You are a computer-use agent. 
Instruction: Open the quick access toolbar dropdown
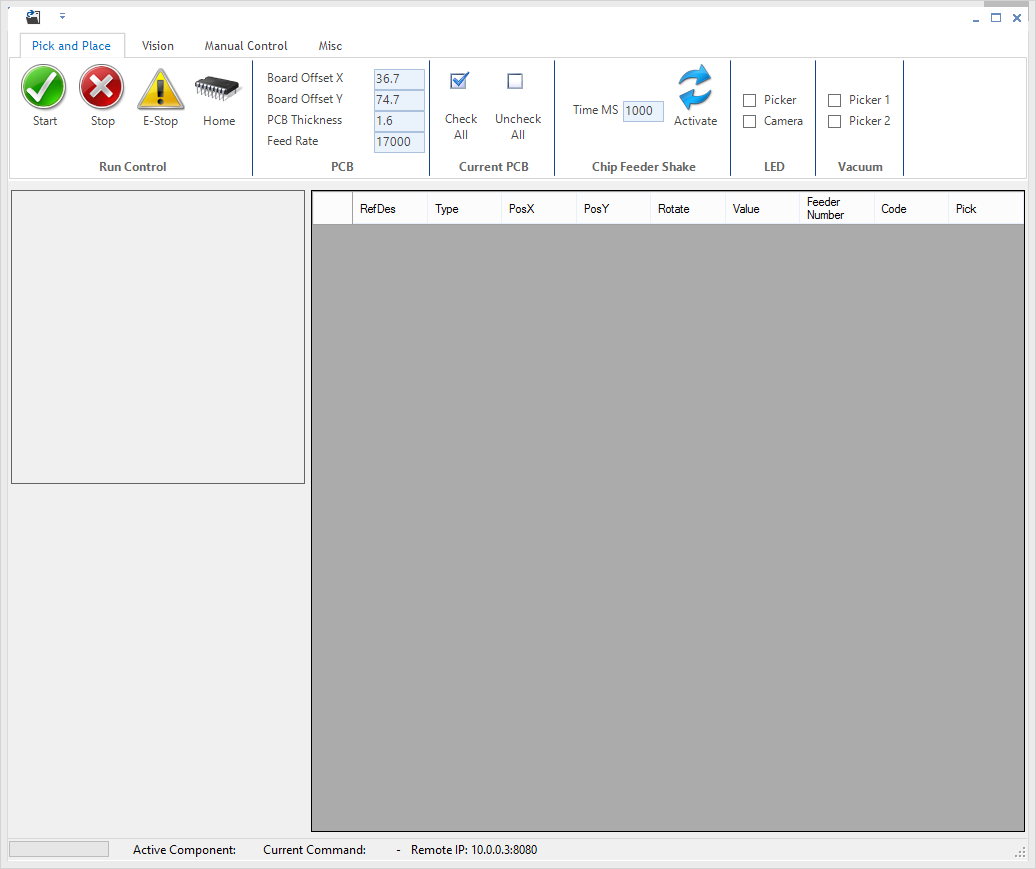pyautogui.click(x=62, y=17)
